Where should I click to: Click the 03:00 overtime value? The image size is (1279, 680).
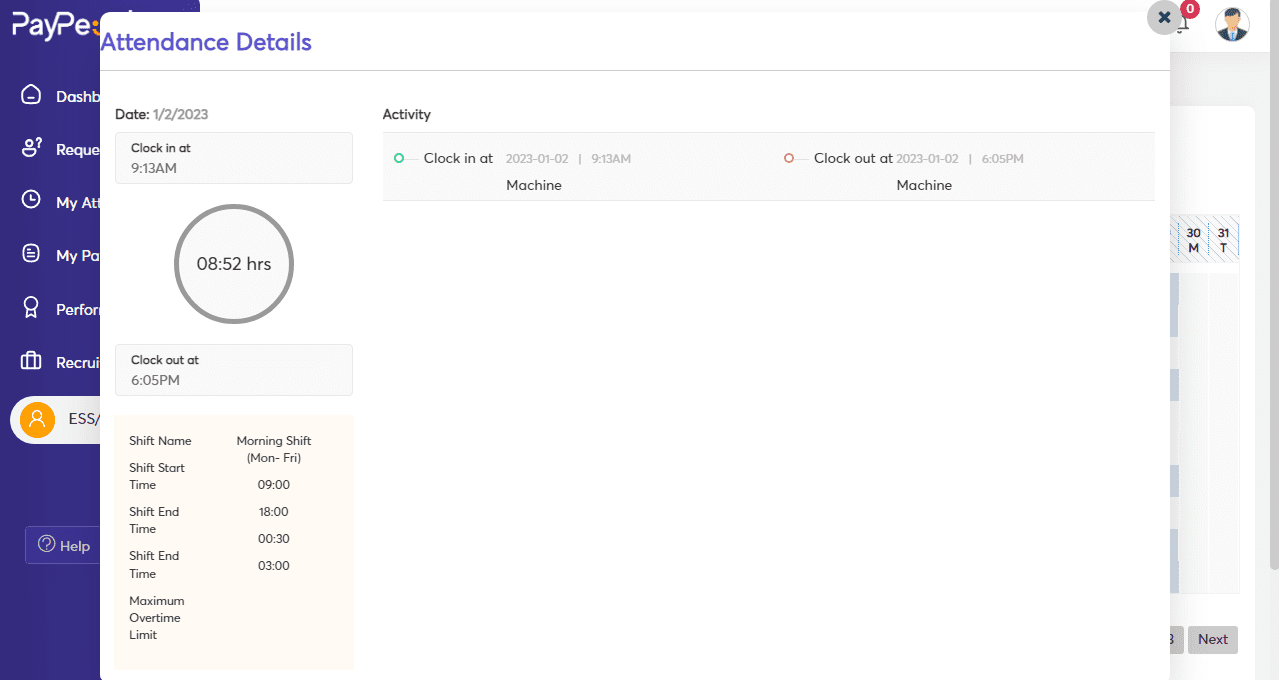pos(274,566)
